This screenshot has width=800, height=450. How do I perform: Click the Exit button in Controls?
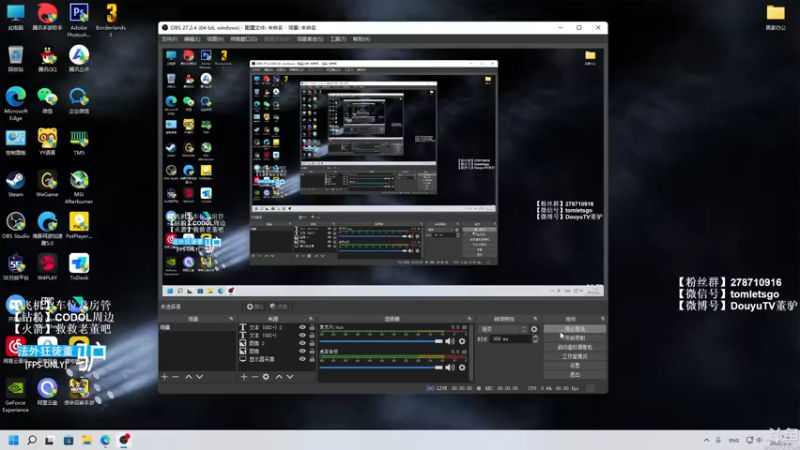point(575,374)
